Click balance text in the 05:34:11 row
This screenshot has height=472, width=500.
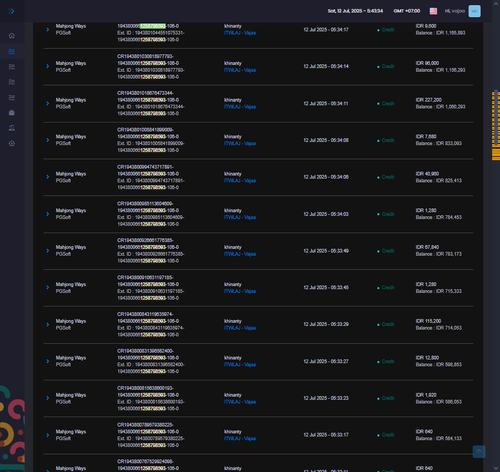click(x=440, y=107)
